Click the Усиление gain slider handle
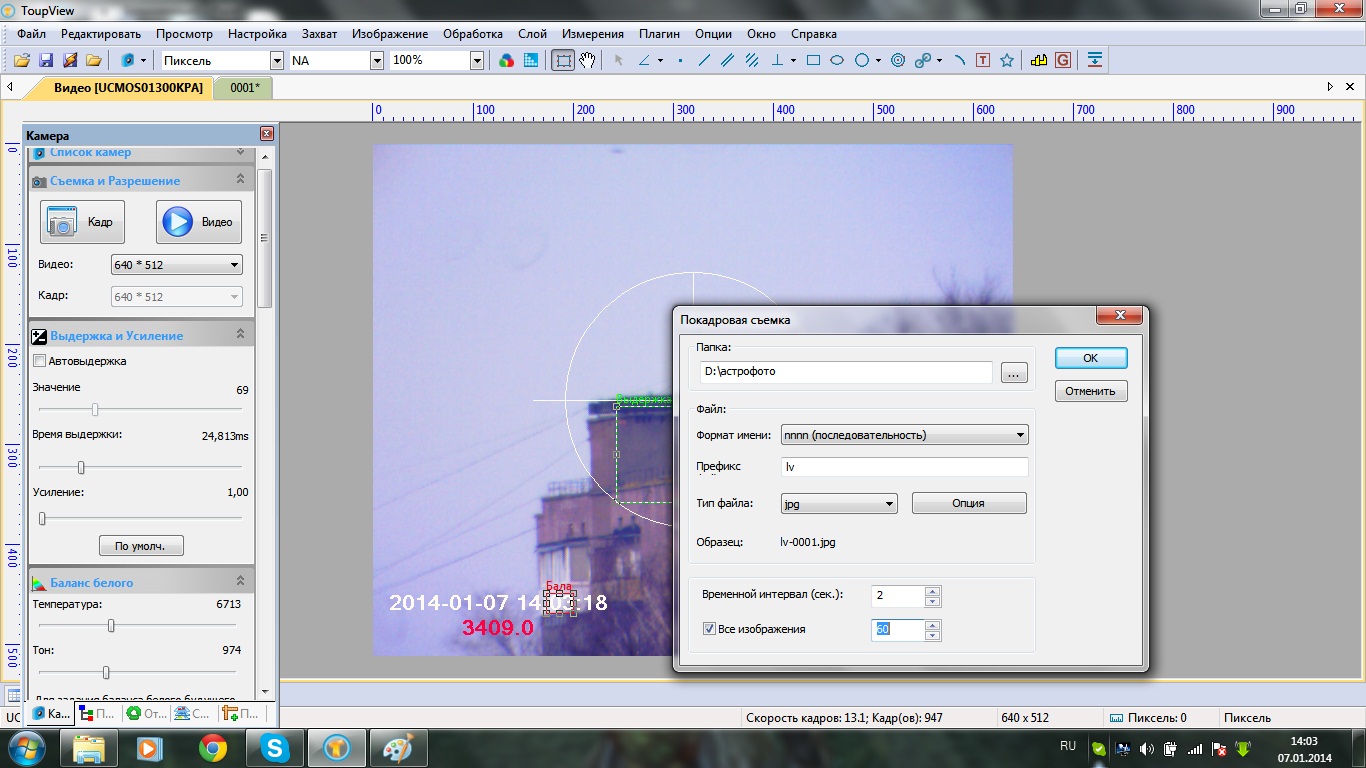This screenshot has width=1366, height=768. 42,518
